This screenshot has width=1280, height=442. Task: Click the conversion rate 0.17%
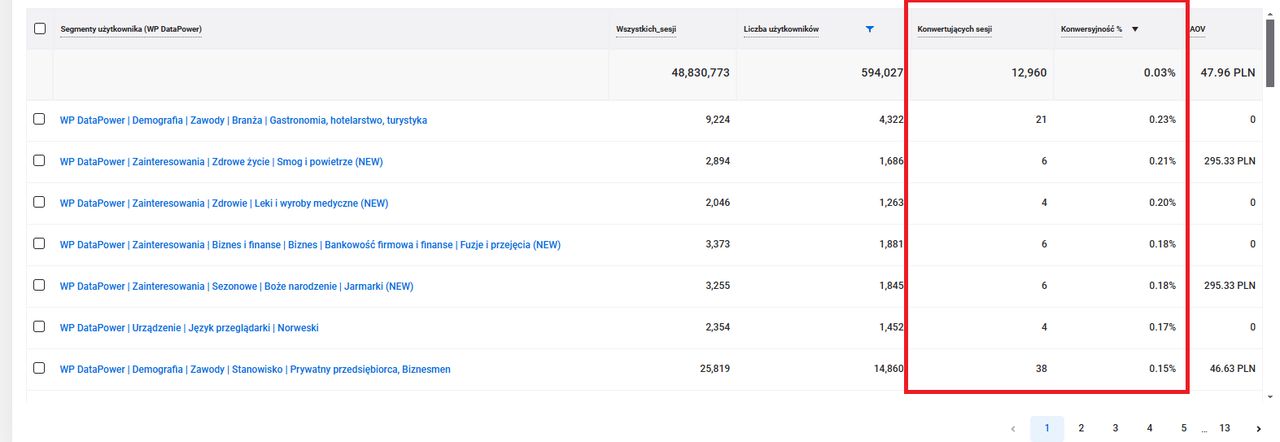(x=1162, y=328)
